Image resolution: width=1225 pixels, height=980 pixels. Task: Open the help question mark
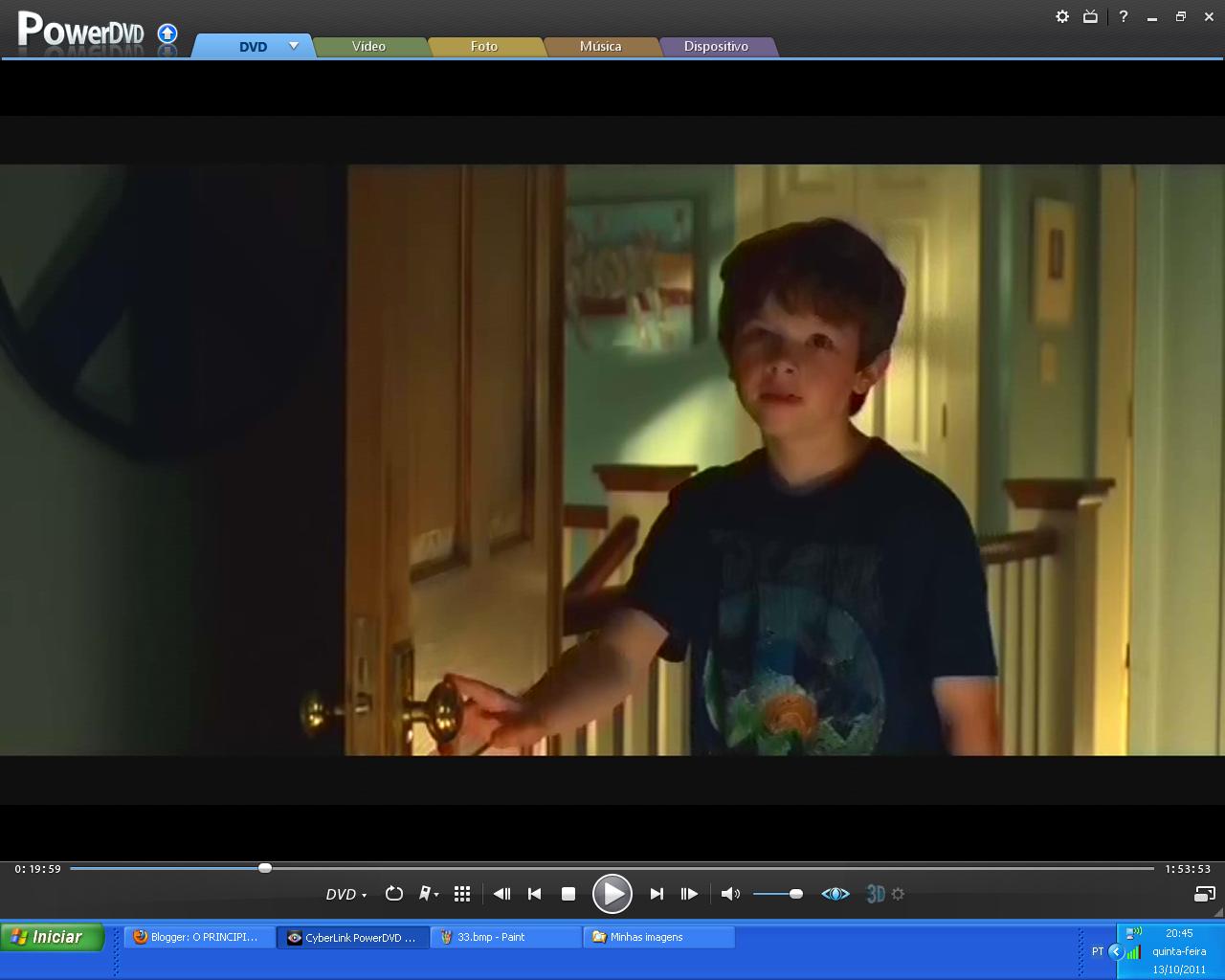coord(1124,16)
